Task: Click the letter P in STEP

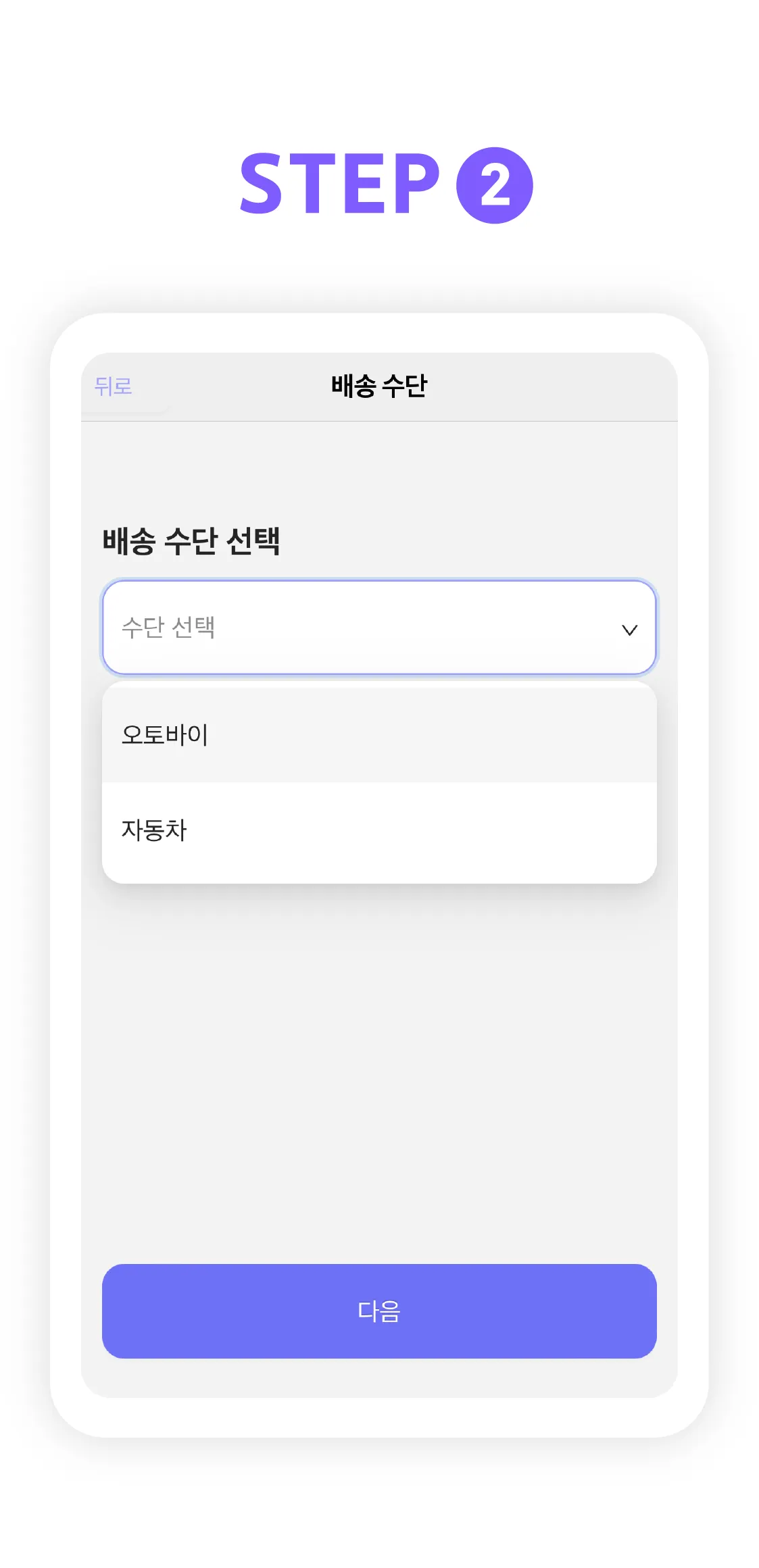Action: coord(412,183)
